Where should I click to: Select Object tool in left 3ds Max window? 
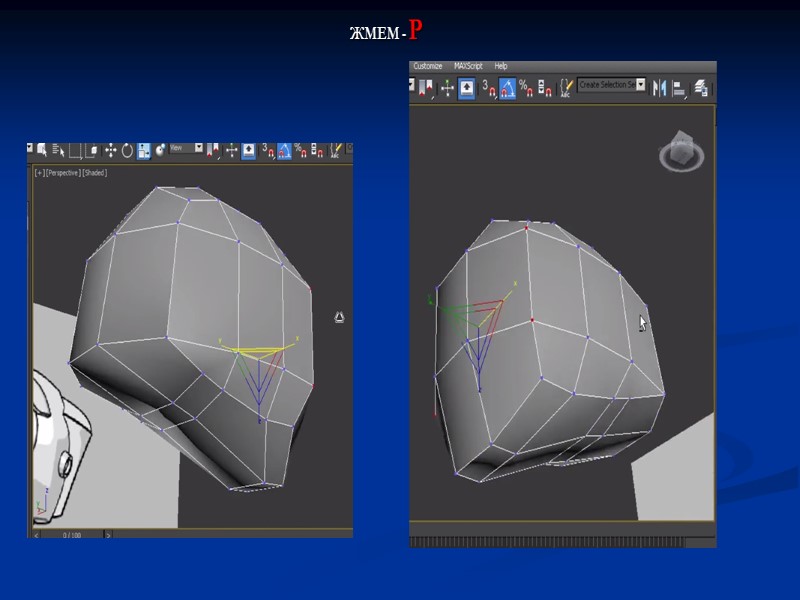(x=42, y=149)
